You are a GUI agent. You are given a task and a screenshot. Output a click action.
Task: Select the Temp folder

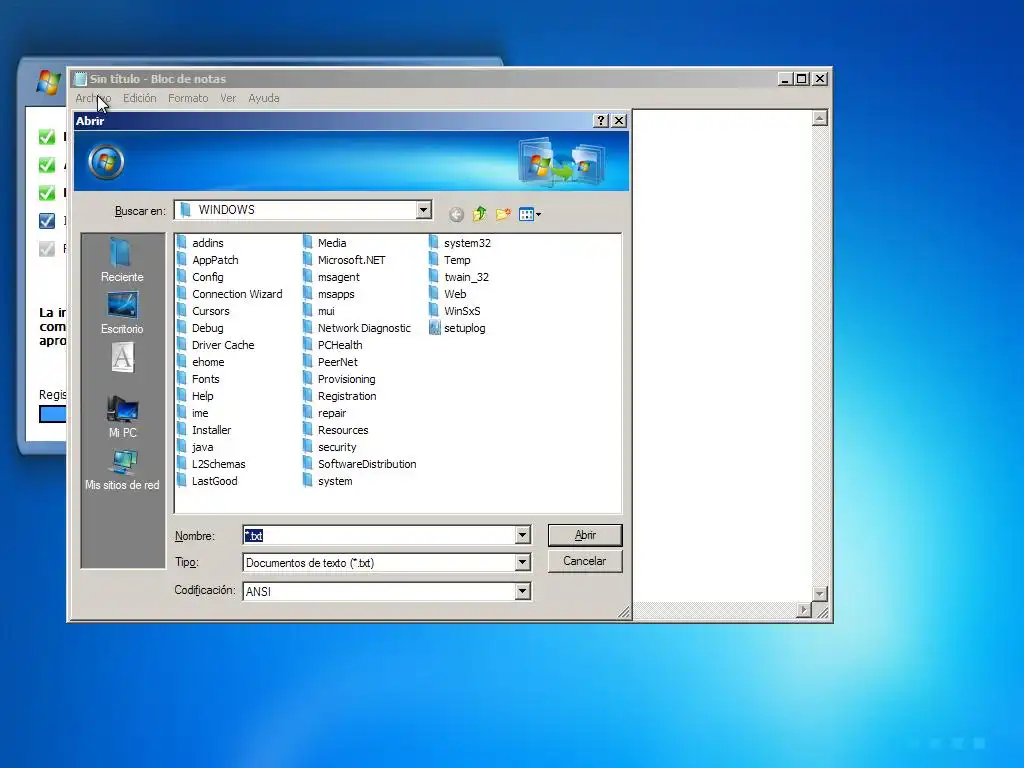pyautogui.click(x=450, y=260)
